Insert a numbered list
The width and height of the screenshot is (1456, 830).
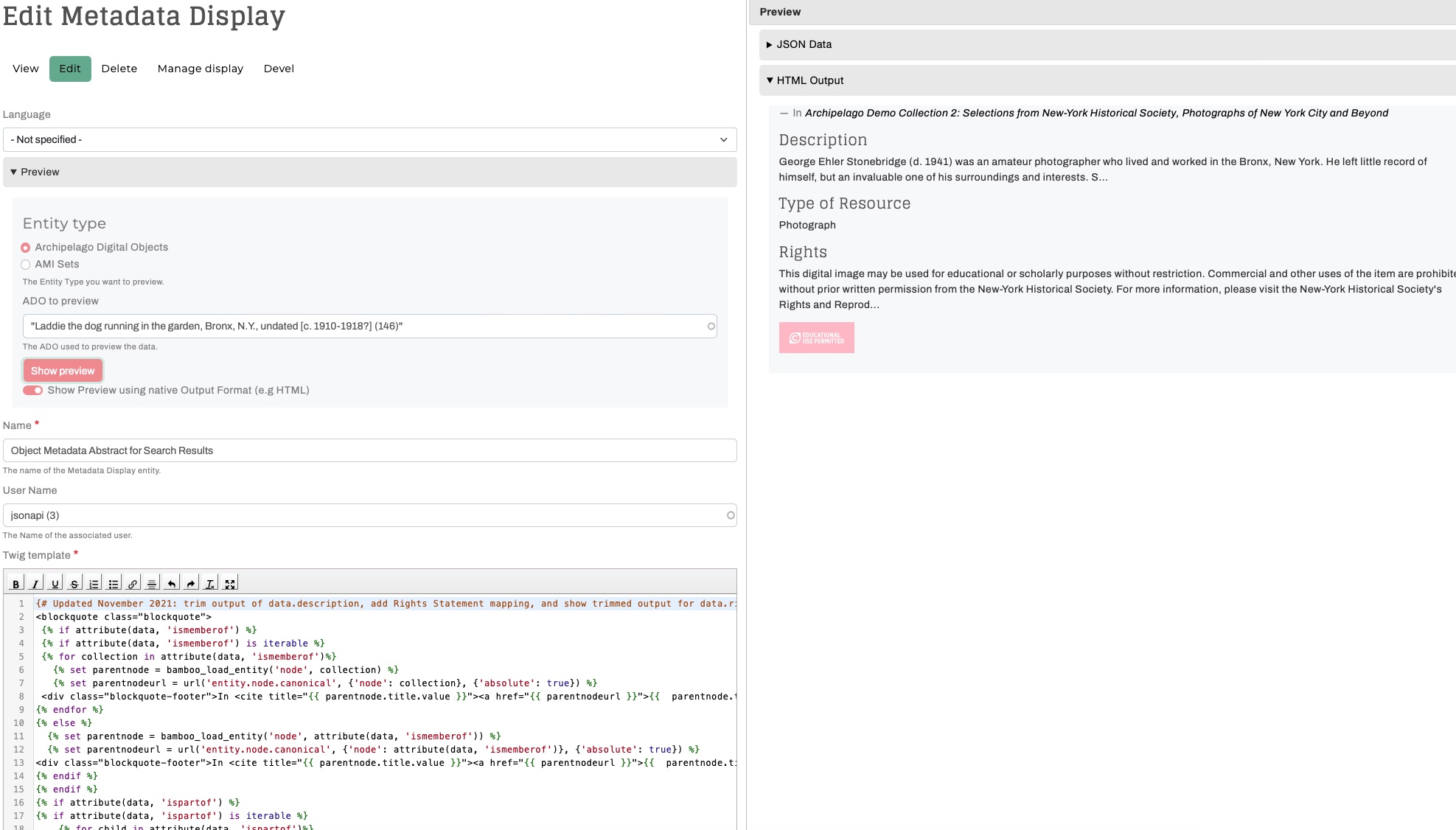[x=94, y=583]
